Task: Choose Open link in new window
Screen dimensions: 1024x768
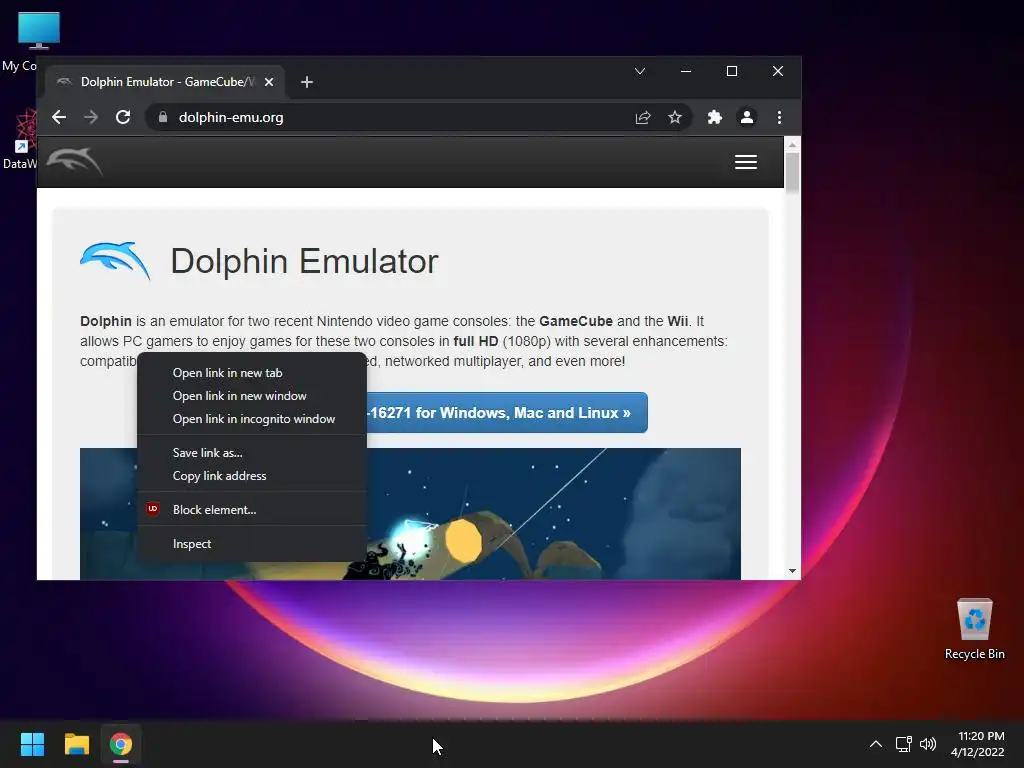Action: pyautogui.click(x=251, y=396)
